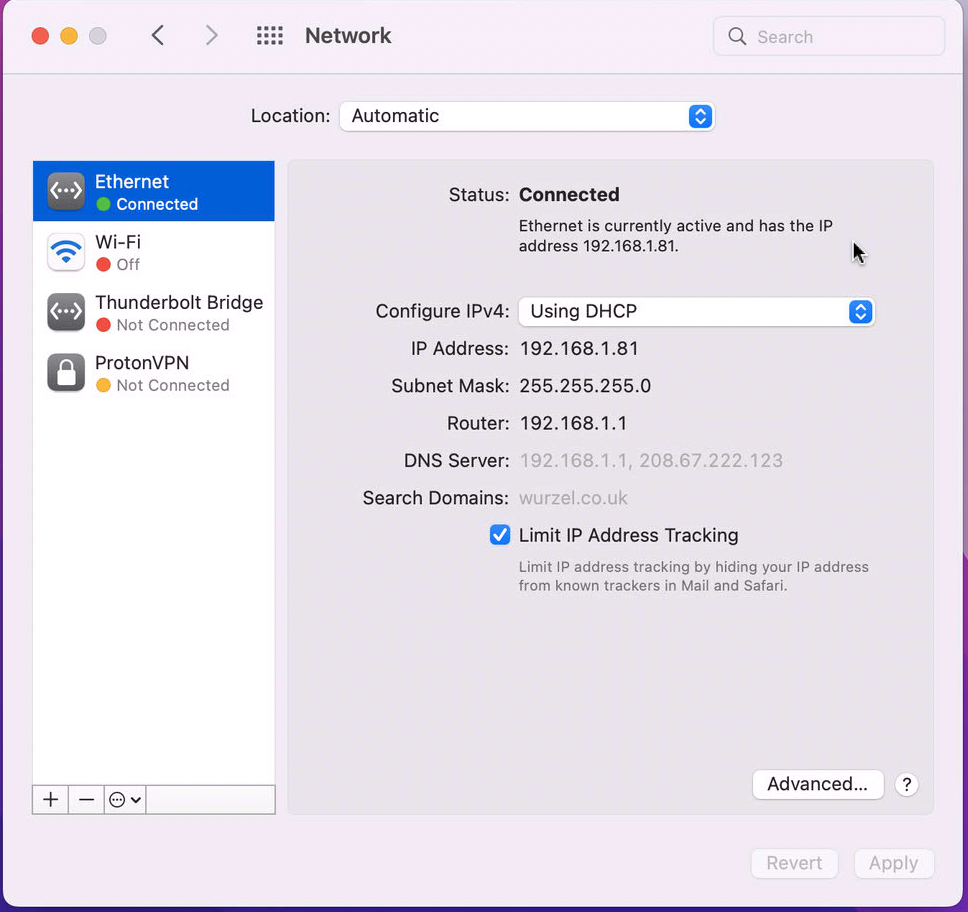Expand the Configure IPv4 dropdown
This screenshot has width=968, height=912.
click(696, 311)
